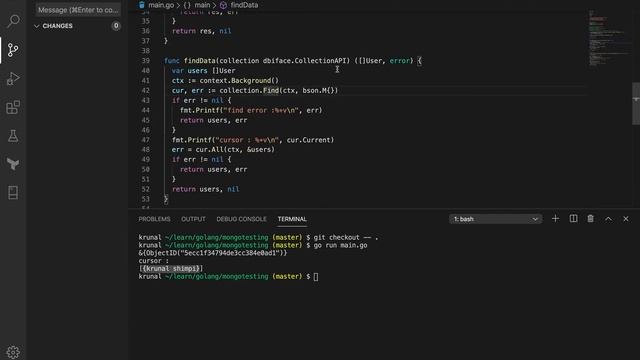The height and width of the screenshot is (360, 640).
Task: Click 'context.Background()' on line 41
Action: (239, 80)
